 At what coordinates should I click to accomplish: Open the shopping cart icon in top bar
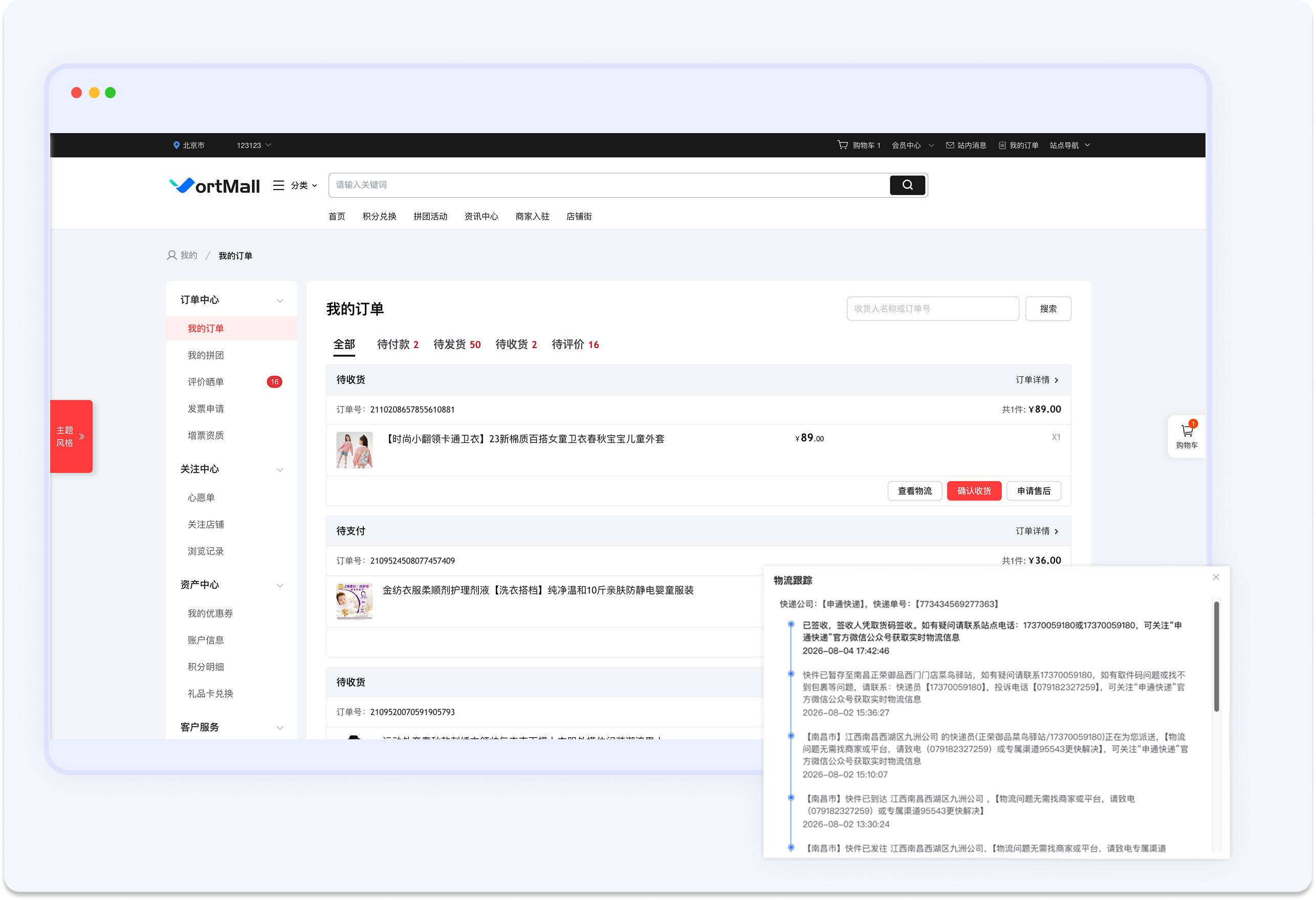coord(843,145)
